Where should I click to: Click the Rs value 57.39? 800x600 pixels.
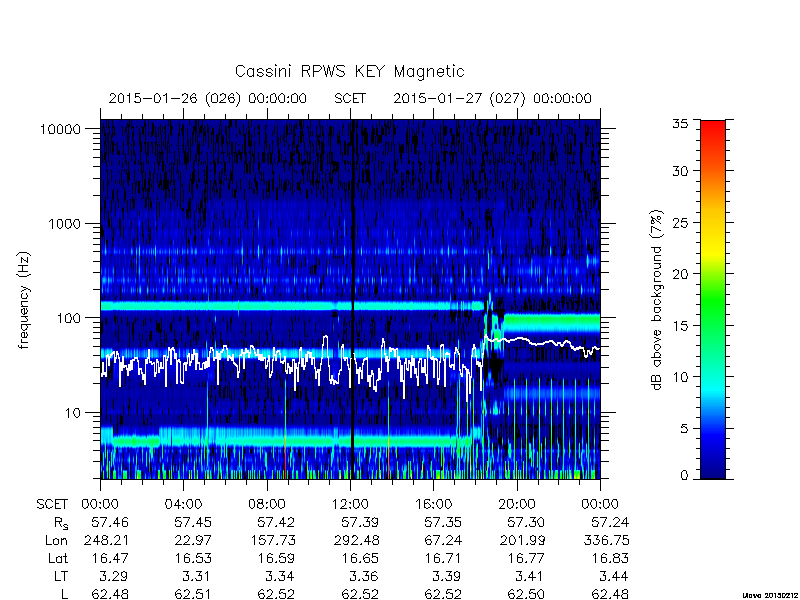click(360, 522)
